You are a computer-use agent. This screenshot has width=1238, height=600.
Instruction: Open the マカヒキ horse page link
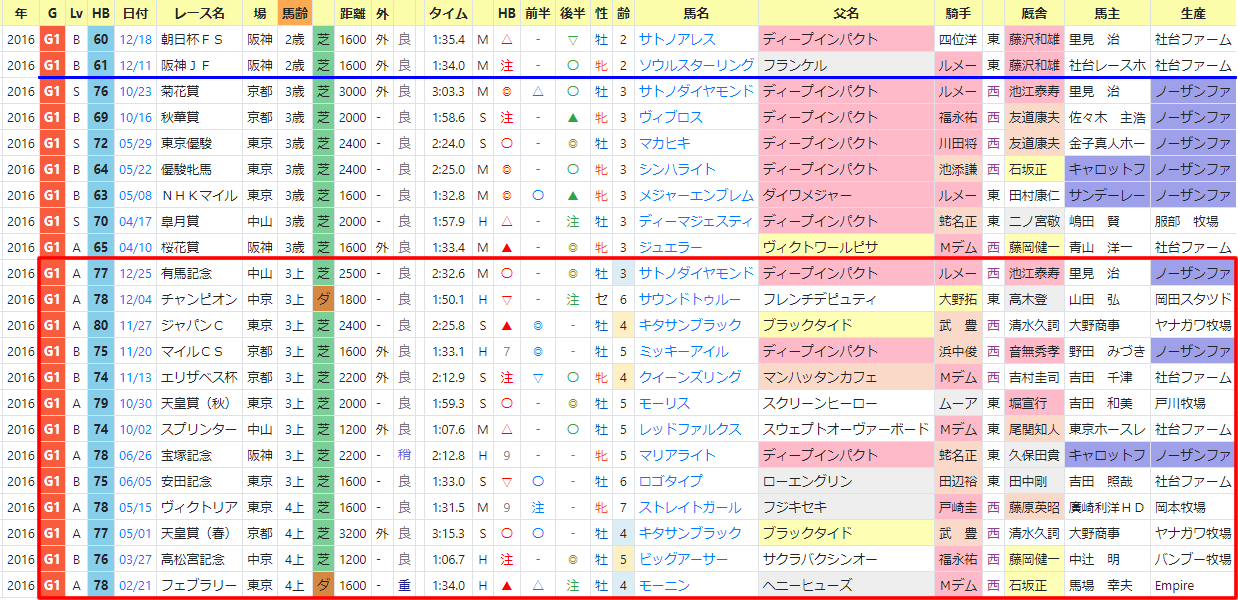coord(664,143)
